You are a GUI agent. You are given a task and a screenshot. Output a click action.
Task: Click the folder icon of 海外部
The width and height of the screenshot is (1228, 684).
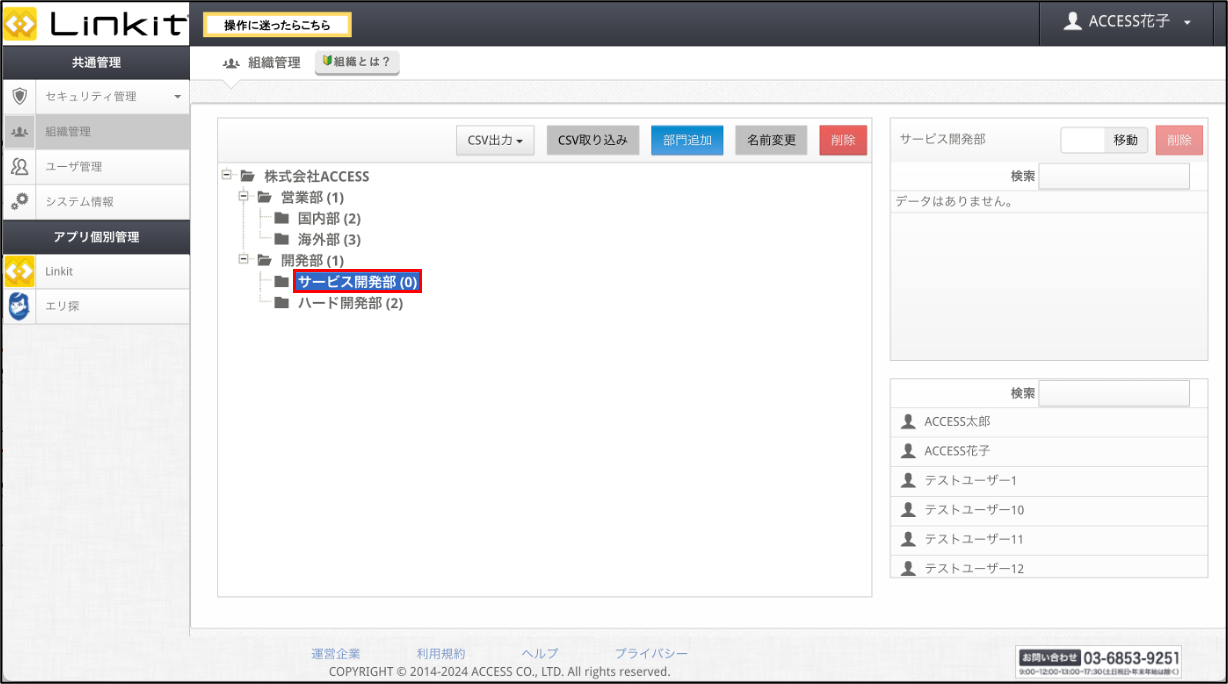point(281,239)
